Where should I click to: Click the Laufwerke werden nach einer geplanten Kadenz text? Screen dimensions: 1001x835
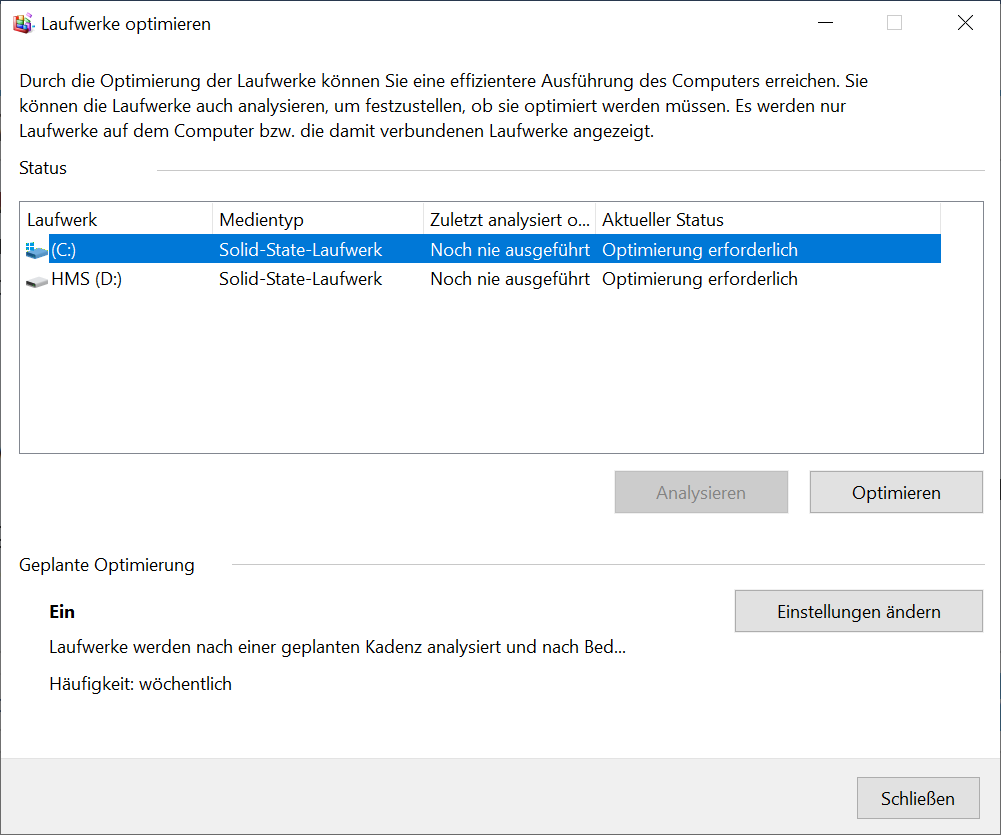(337, 647)
